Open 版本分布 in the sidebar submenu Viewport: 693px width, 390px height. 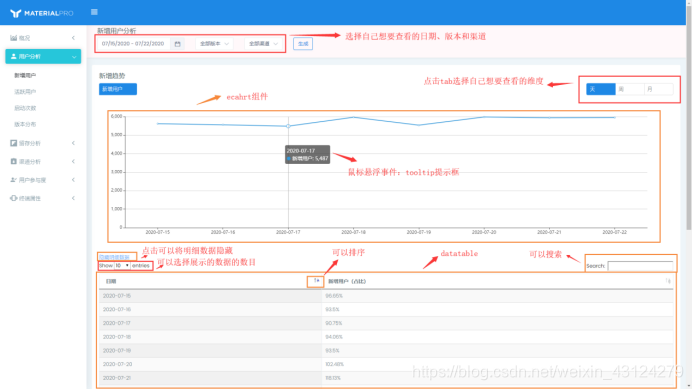click(25, 125)
